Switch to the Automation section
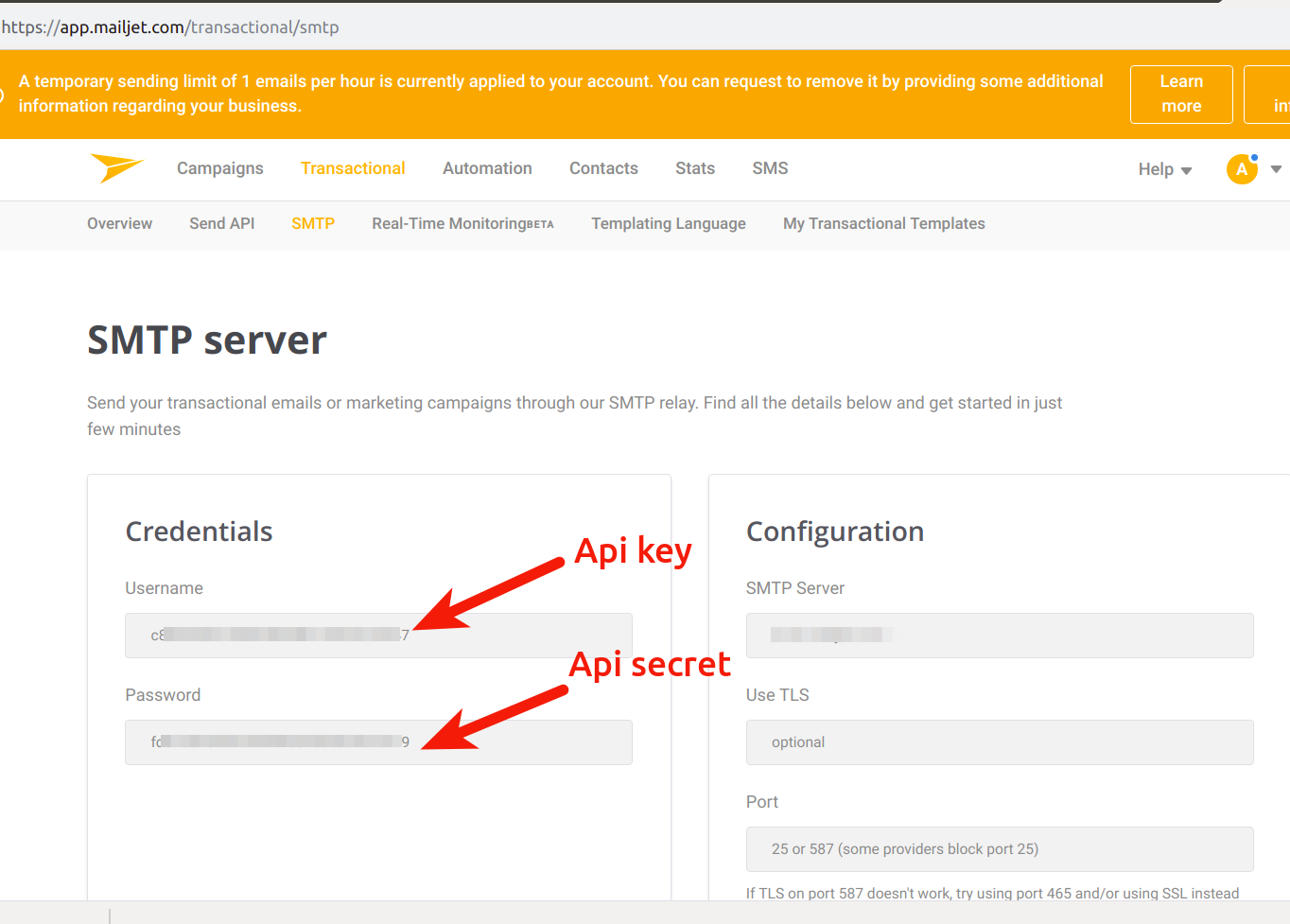The height and width of the screenshot is (924, 1290). [x=487, y=168]
